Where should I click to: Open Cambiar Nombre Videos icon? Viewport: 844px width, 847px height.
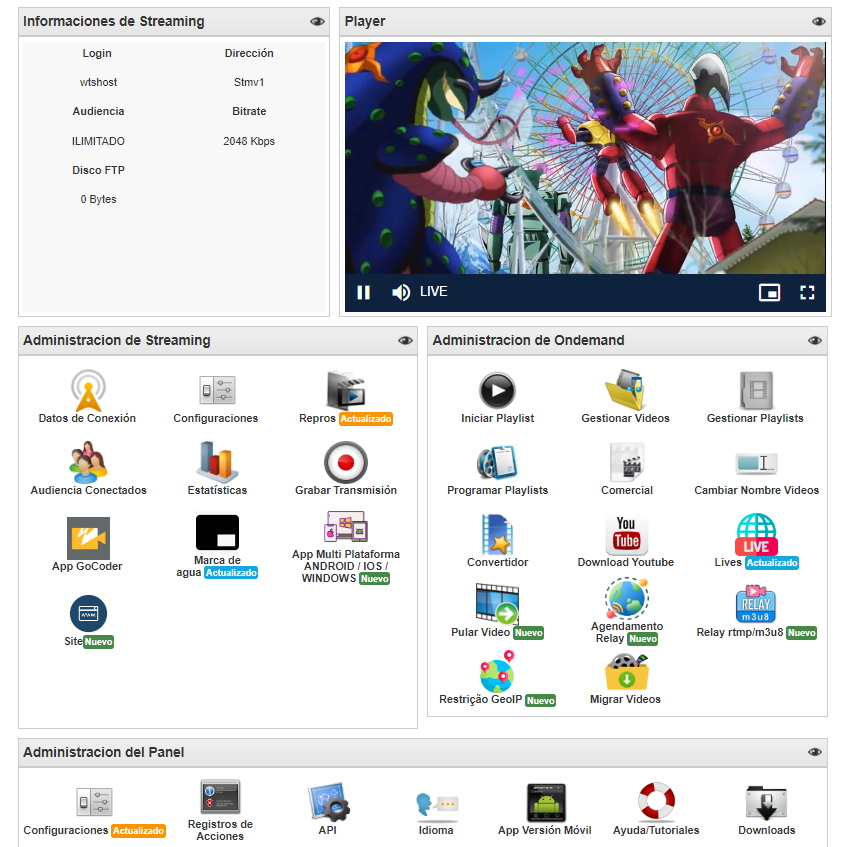tap(756, 463)
